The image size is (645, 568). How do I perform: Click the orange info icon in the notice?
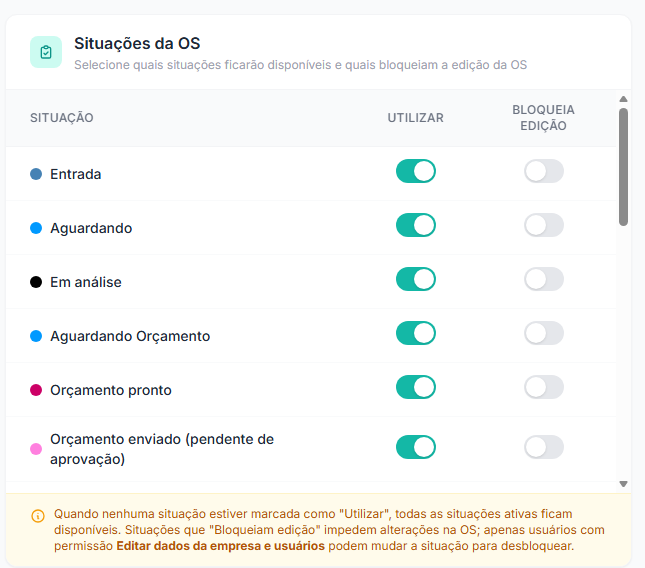pos(38,516)
